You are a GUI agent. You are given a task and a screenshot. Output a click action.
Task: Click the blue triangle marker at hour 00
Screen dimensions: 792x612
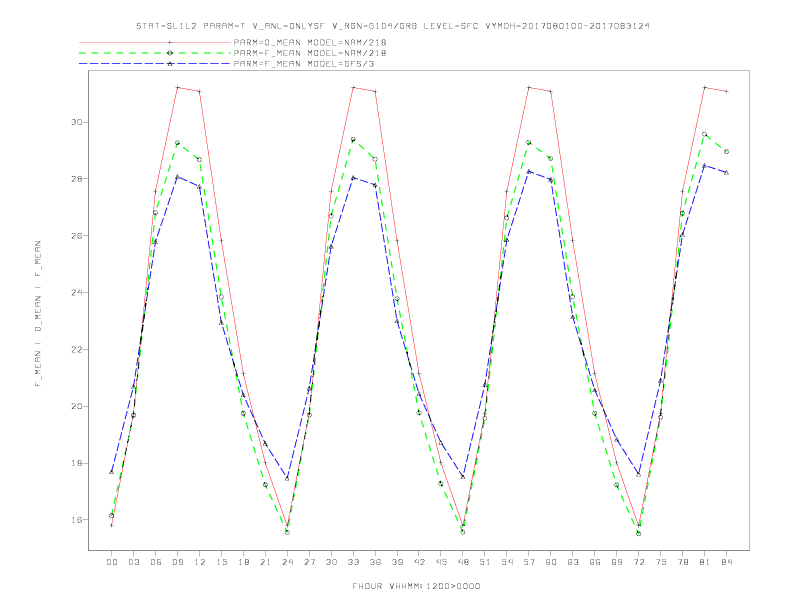tap(112, 472)
